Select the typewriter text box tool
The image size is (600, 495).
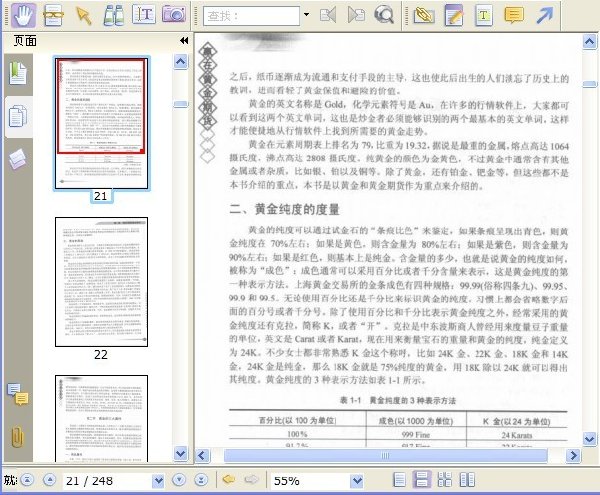pyautogui.click(x=483, y=15)
